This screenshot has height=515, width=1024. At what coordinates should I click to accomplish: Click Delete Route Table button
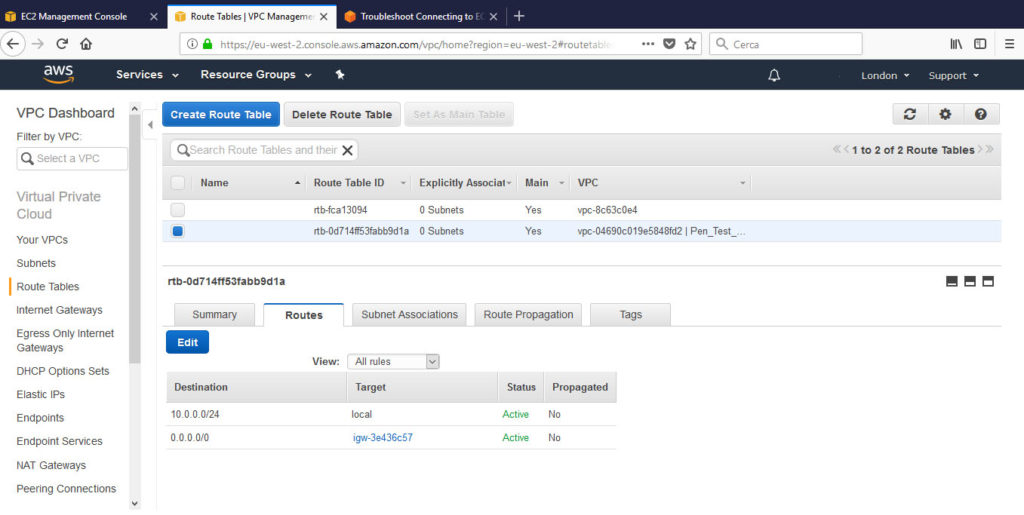tap(342, 114)
